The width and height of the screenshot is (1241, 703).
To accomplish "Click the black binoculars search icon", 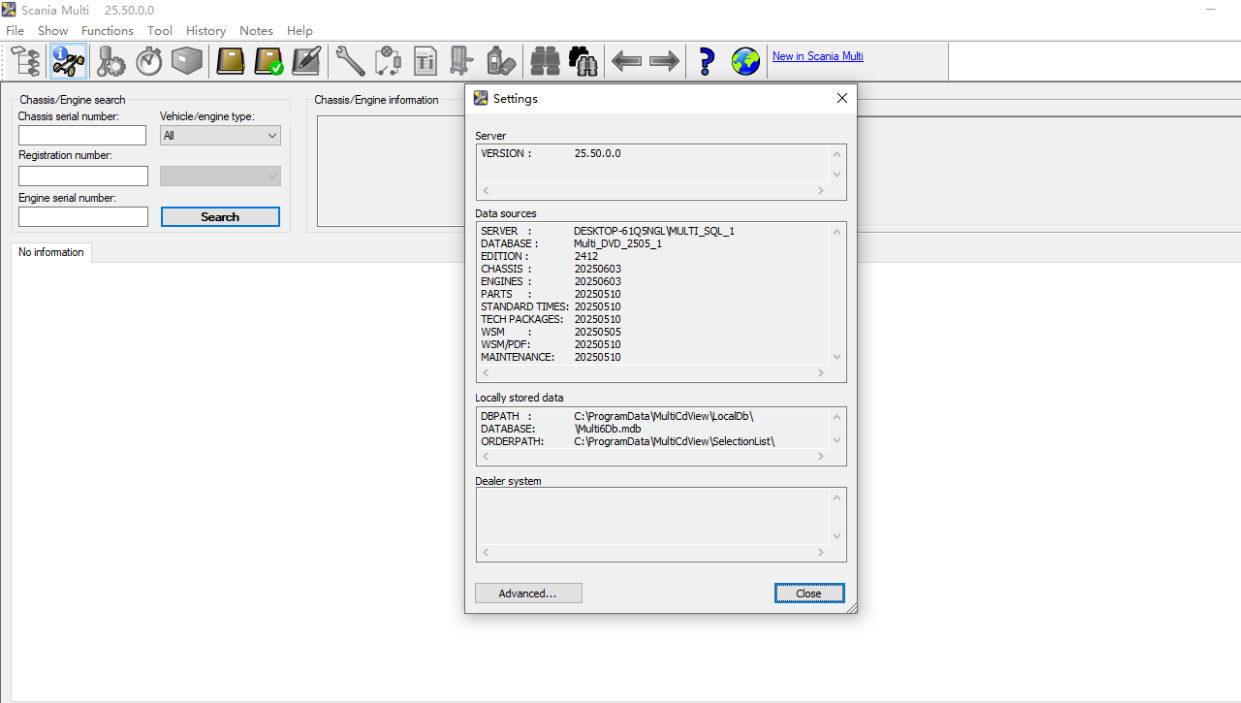I will 583,62.
